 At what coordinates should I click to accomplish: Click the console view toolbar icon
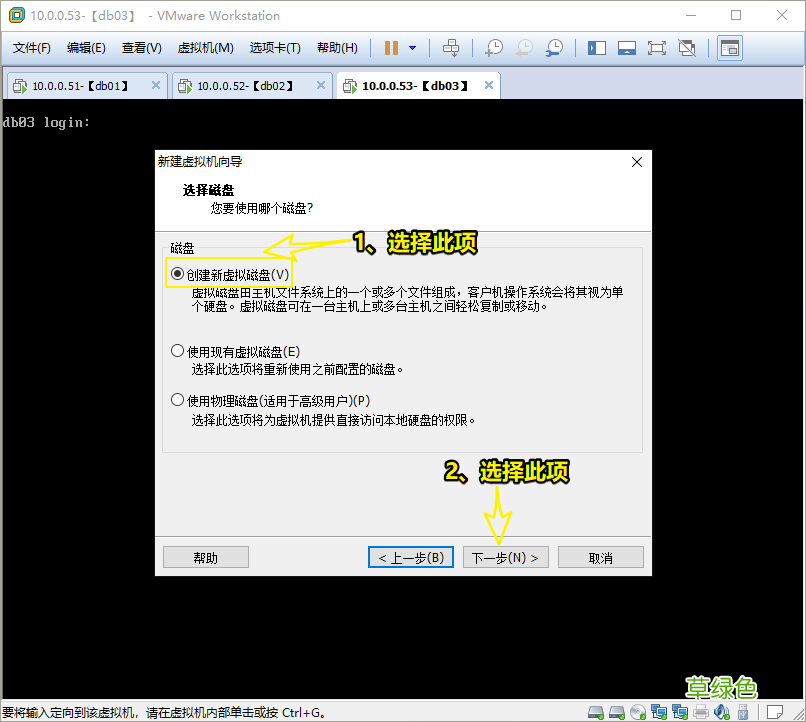click(x=729, y=48)
